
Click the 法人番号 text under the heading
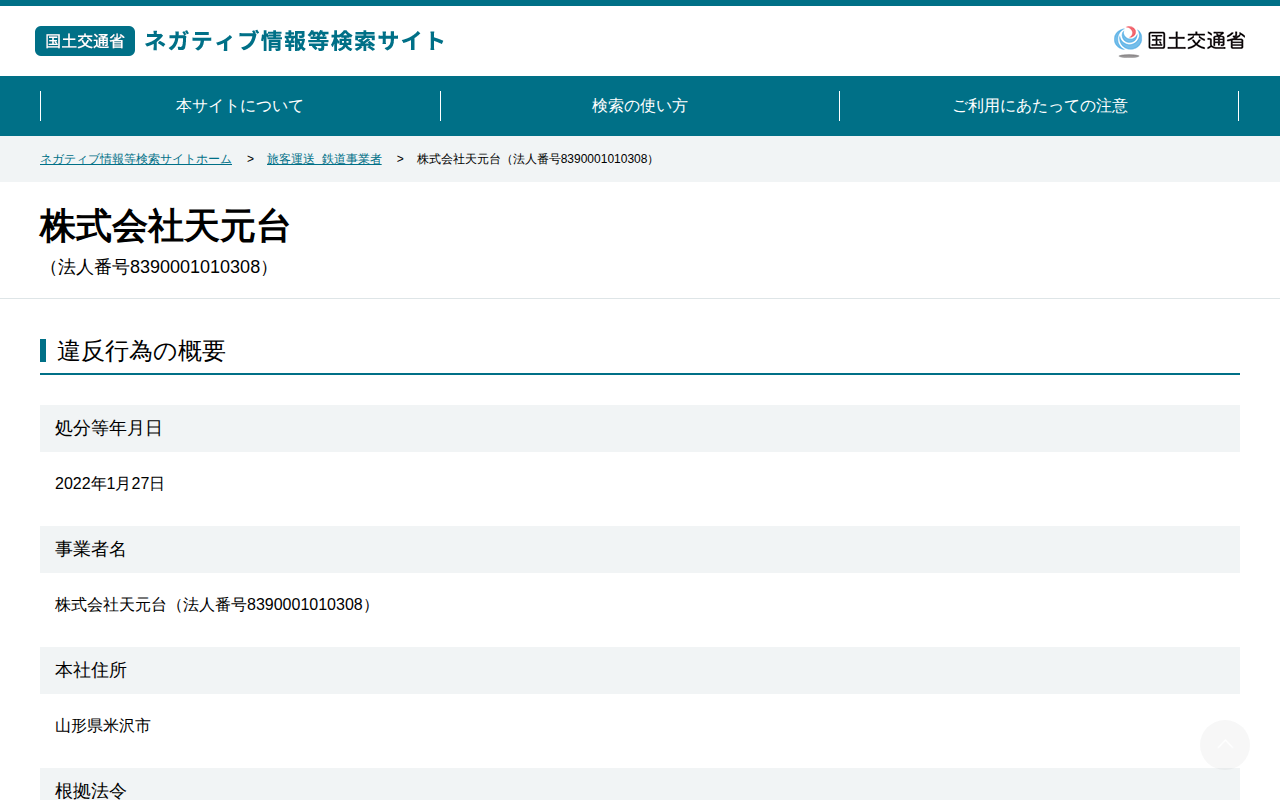pyautogui.click(x=158, y=267)
